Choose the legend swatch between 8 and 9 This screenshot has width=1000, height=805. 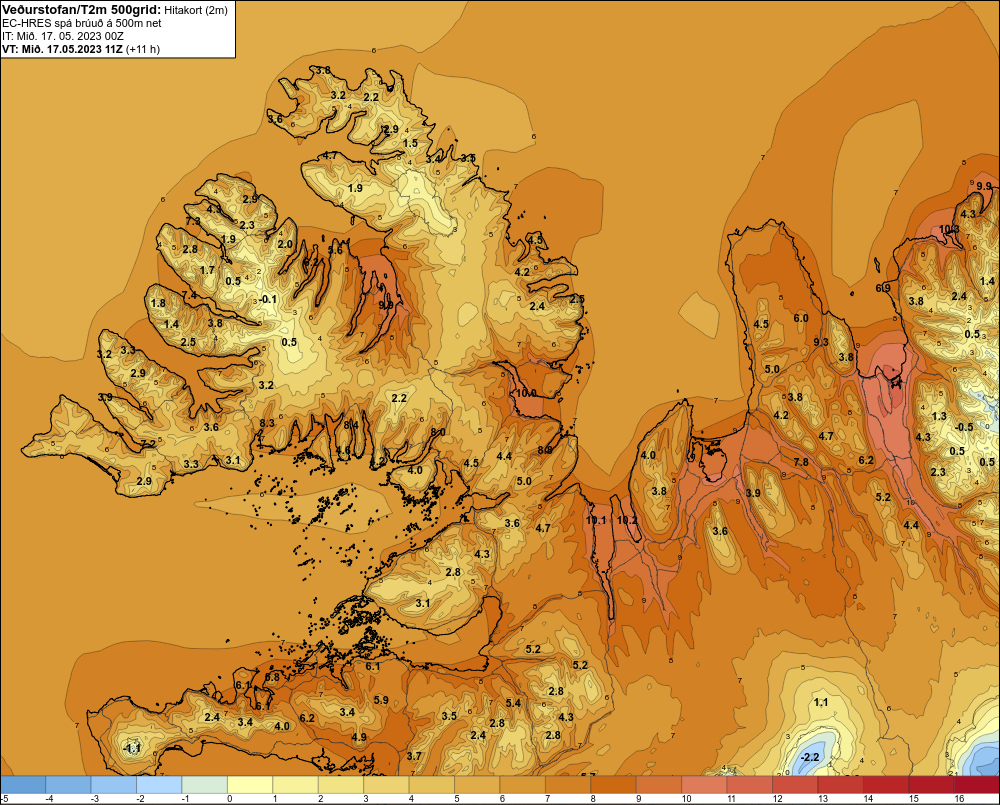(614, 784)
